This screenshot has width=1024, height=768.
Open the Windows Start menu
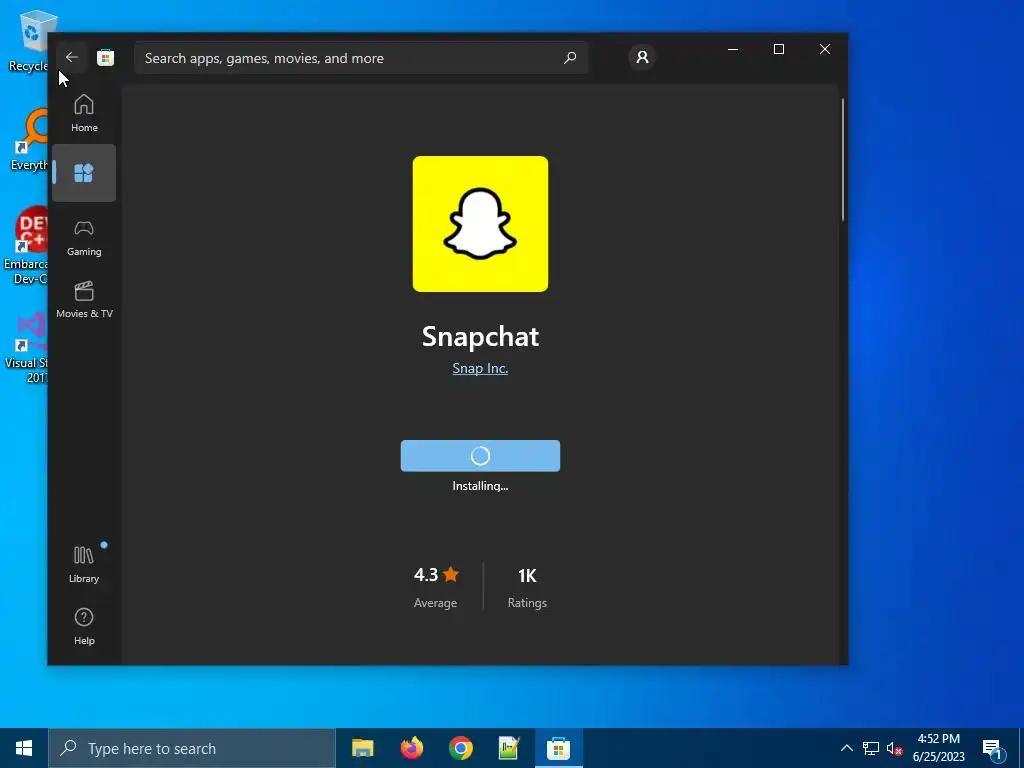[x=24, y=748]
